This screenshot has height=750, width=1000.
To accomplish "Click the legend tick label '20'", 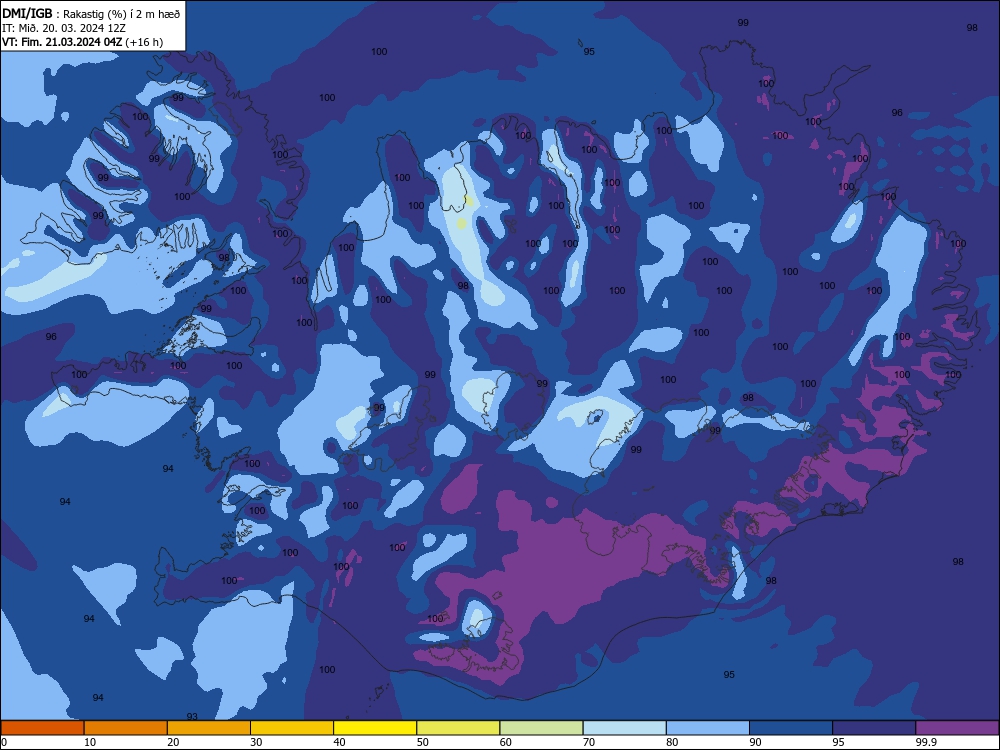I will pos(173,742).
